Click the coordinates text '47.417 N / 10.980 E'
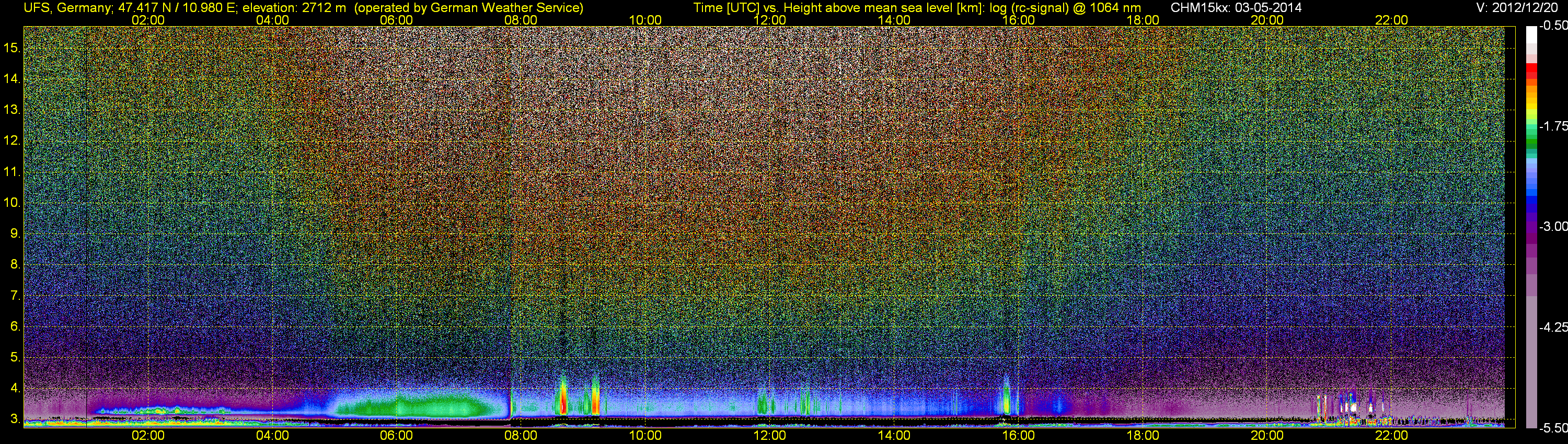 (178, 8)
